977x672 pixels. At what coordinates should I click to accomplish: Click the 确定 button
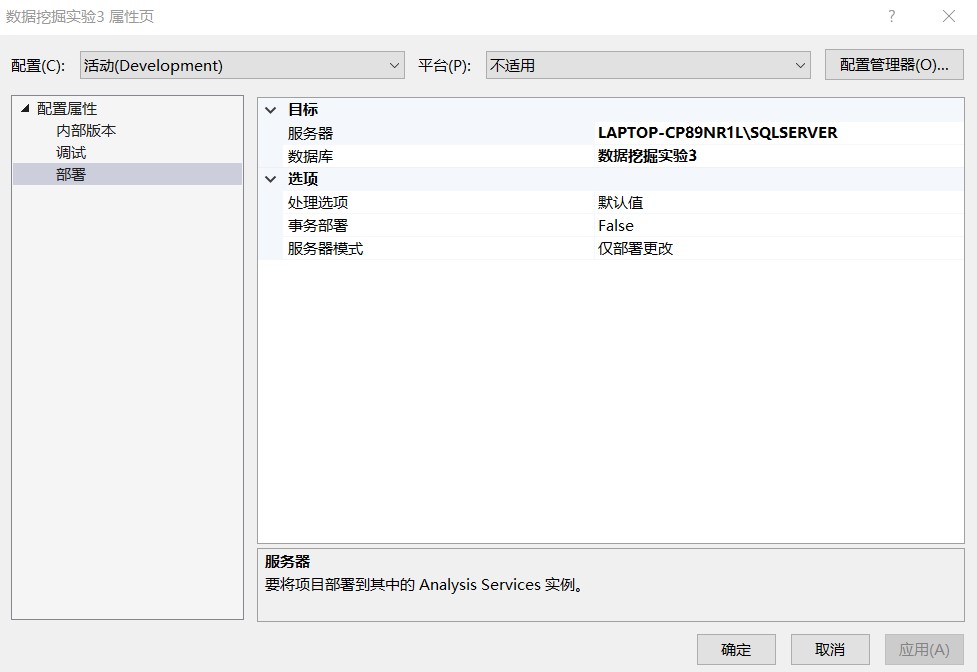(x=736, y=650)
